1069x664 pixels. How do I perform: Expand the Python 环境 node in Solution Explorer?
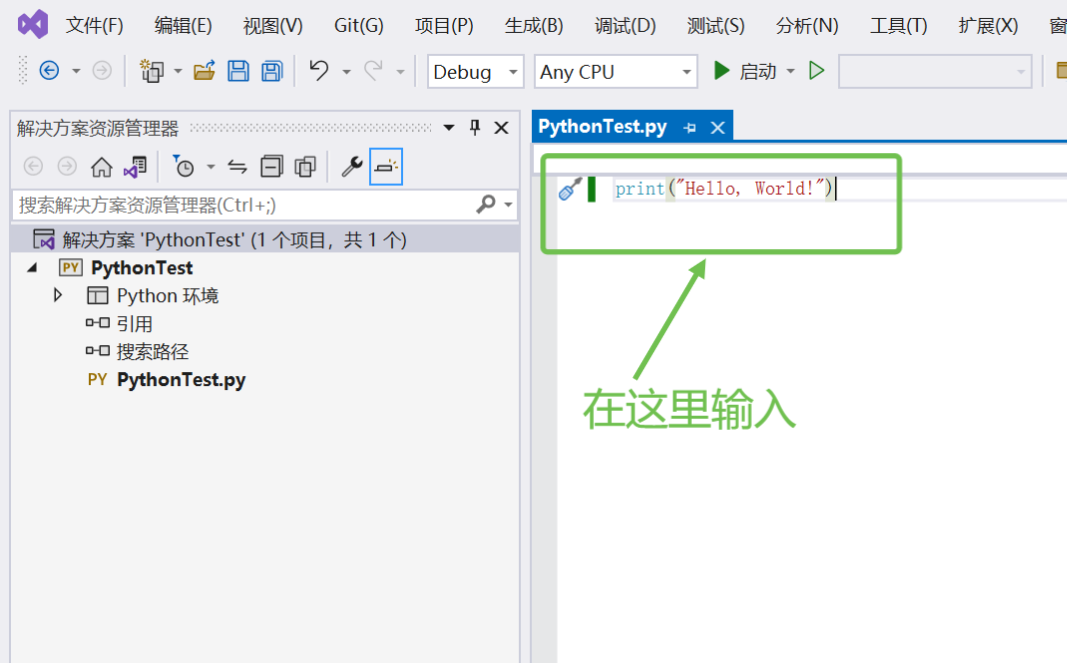(58, 295)
